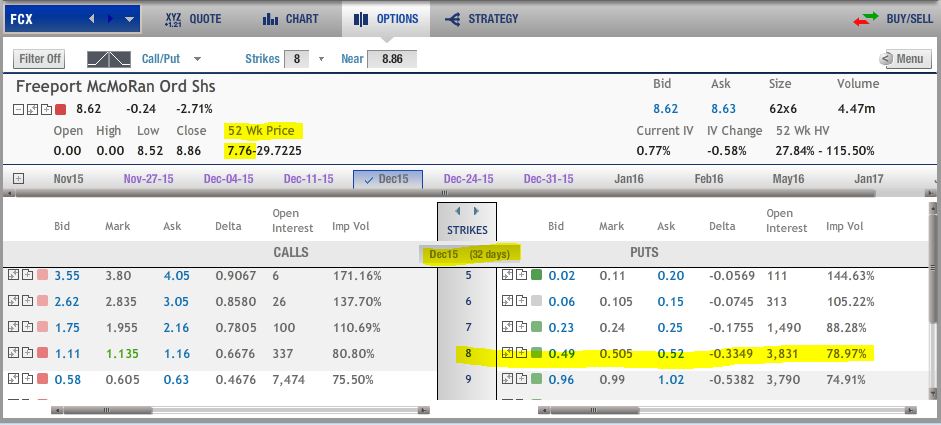Click add icon on strike 5 call row
Image resolution: width=941 pixels, height=425 pixels.
[28, 275]
